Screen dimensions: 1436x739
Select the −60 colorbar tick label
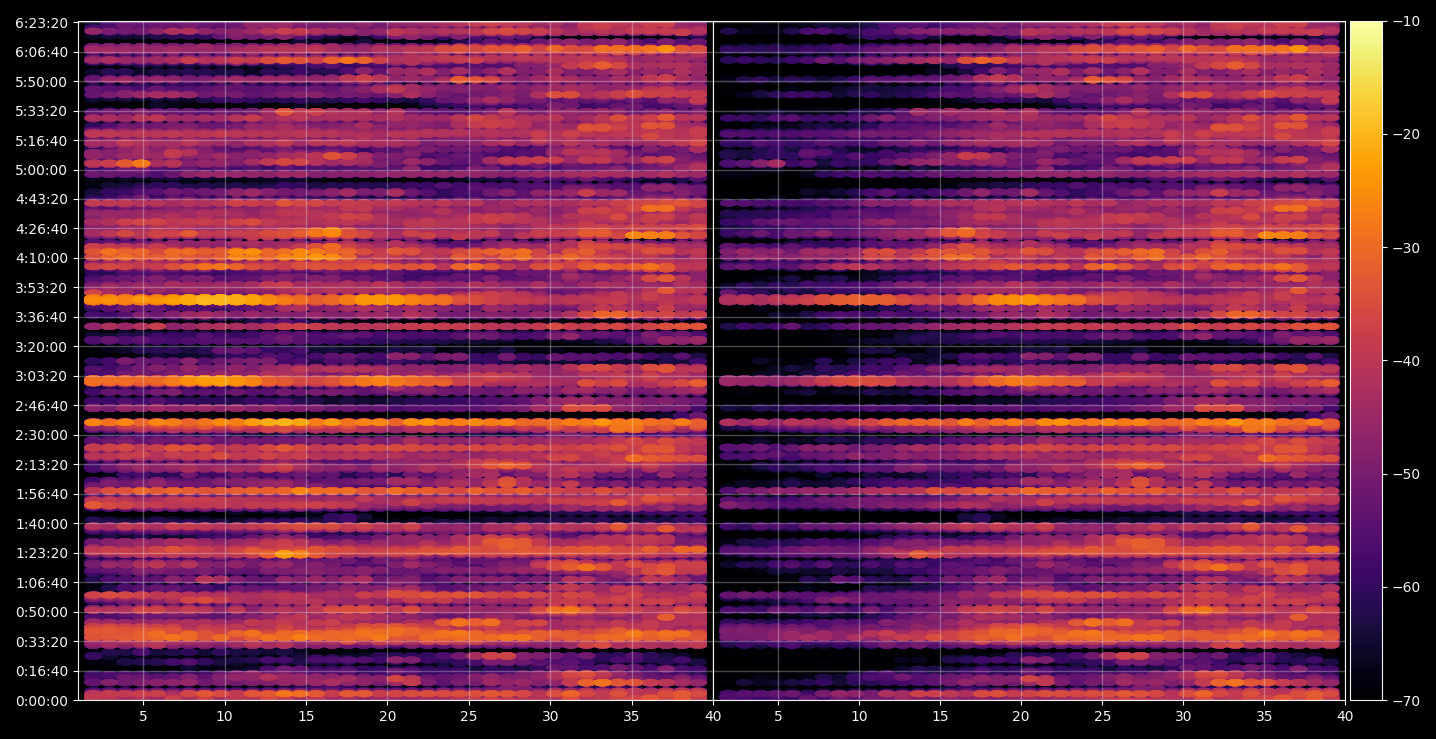click(1405, 587)
